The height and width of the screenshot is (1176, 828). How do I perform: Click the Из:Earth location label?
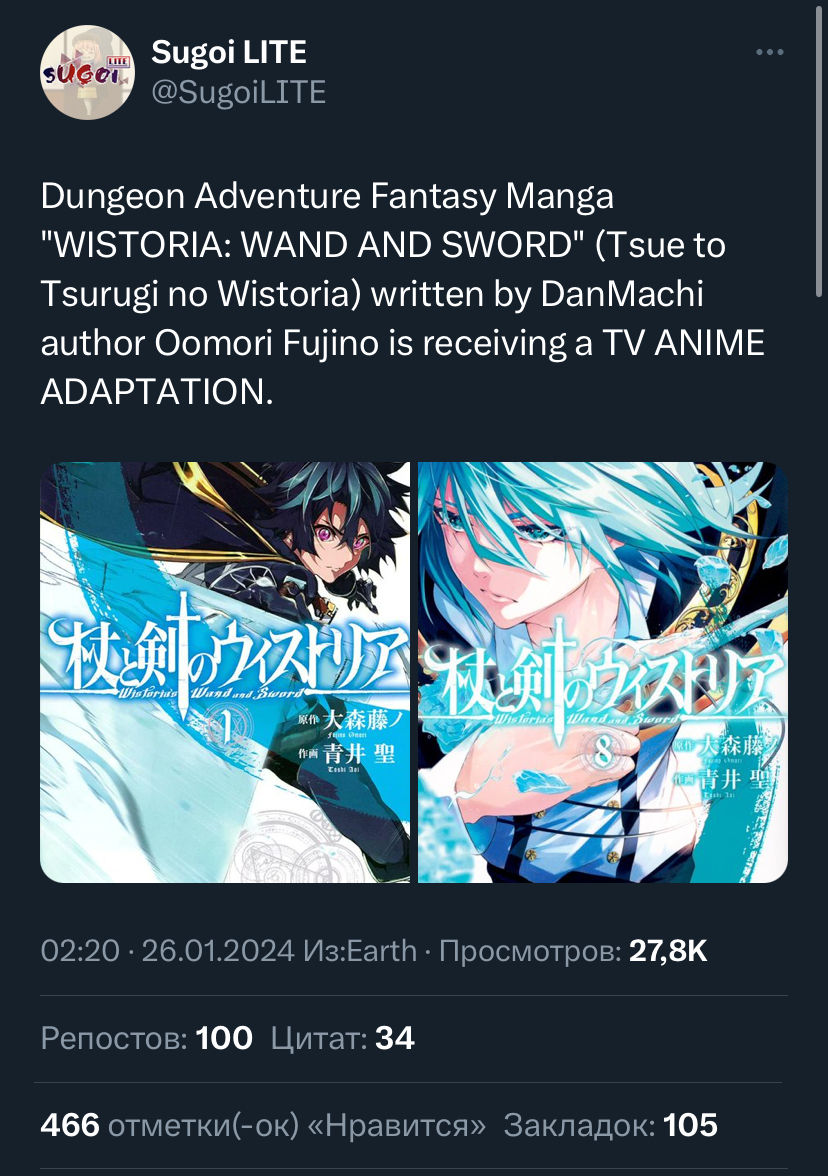(360, 951)
